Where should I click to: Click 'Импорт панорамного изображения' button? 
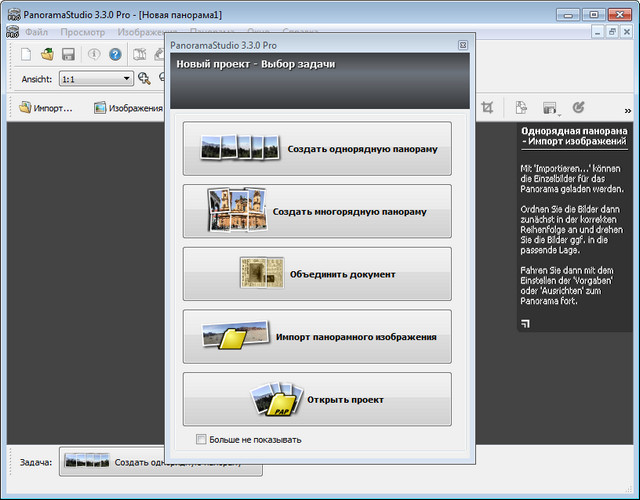[317, 337]
